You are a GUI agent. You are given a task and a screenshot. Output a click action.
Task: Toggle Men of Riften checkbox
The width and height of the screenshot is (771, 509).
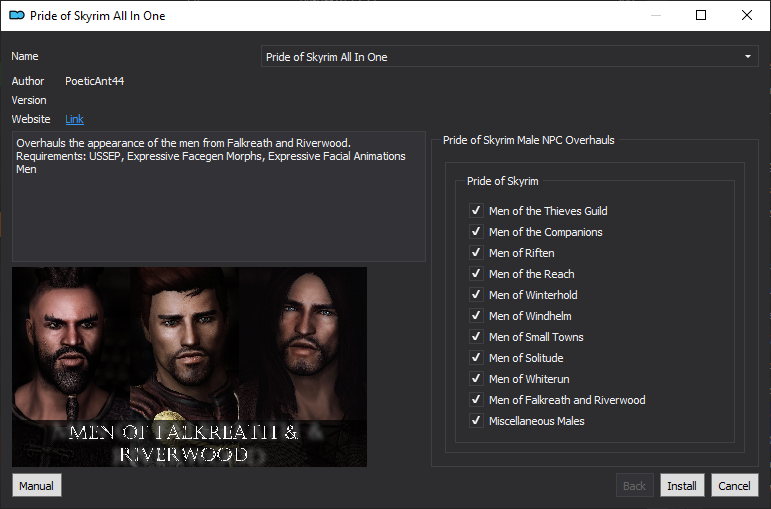(476, 253)
